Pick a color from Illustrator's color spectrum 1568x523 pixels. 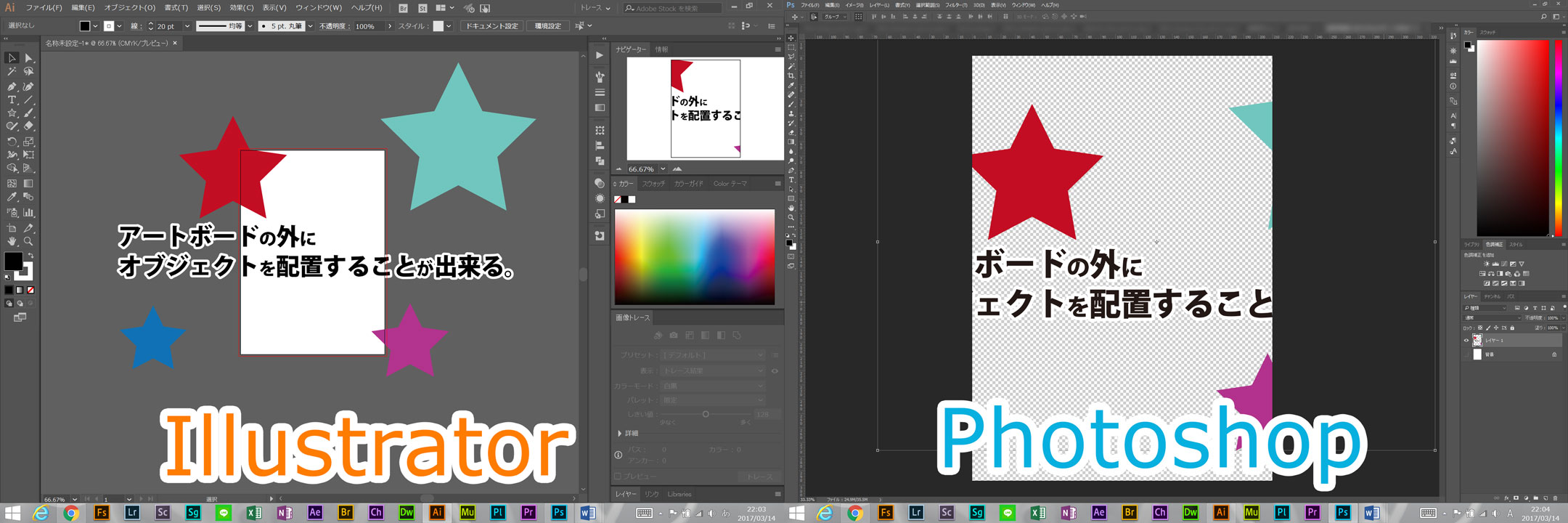(695, 257)
